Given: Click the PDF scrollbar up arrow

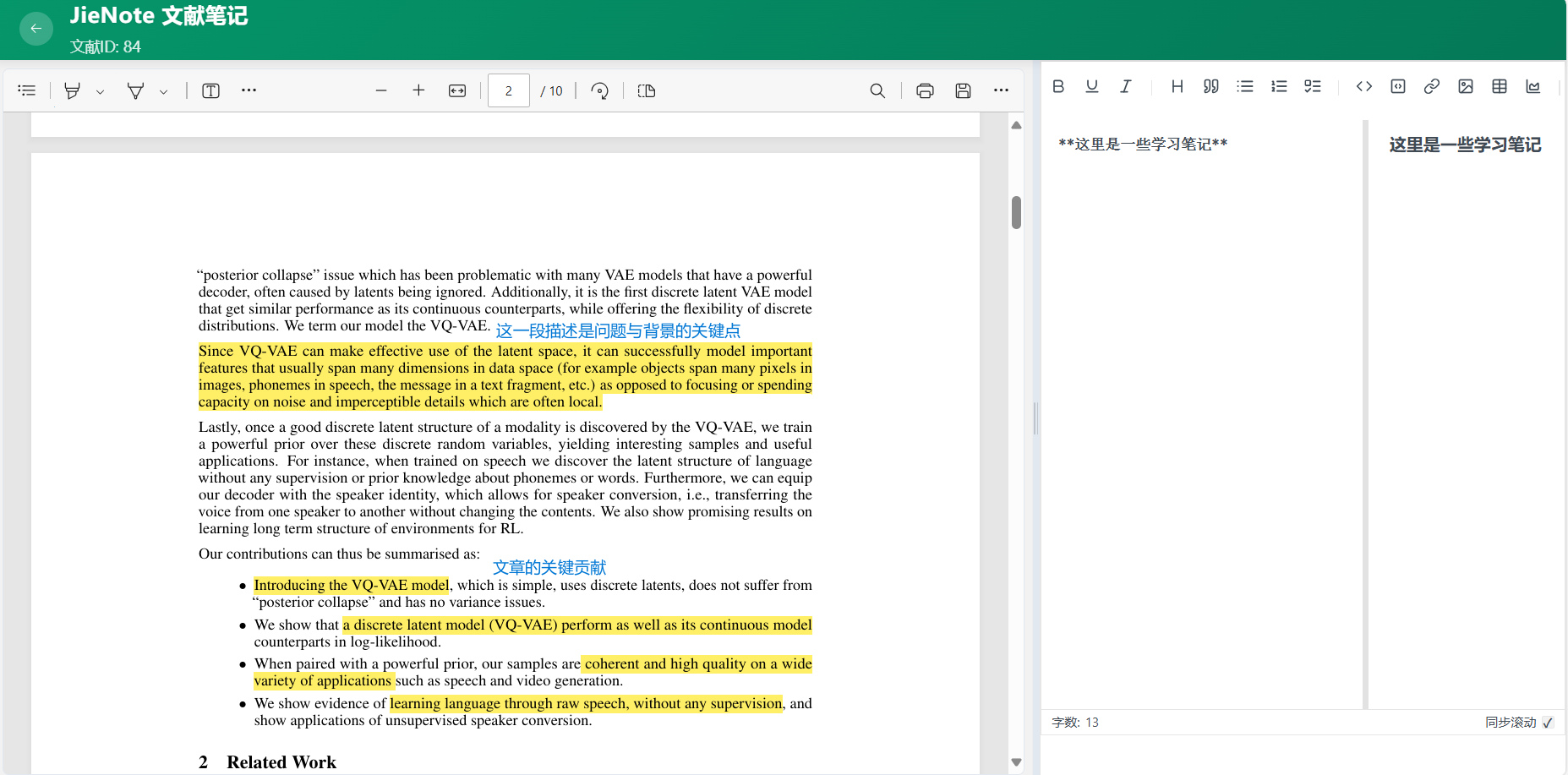Looking at the screenshot, I should [x=1017, y=125].
